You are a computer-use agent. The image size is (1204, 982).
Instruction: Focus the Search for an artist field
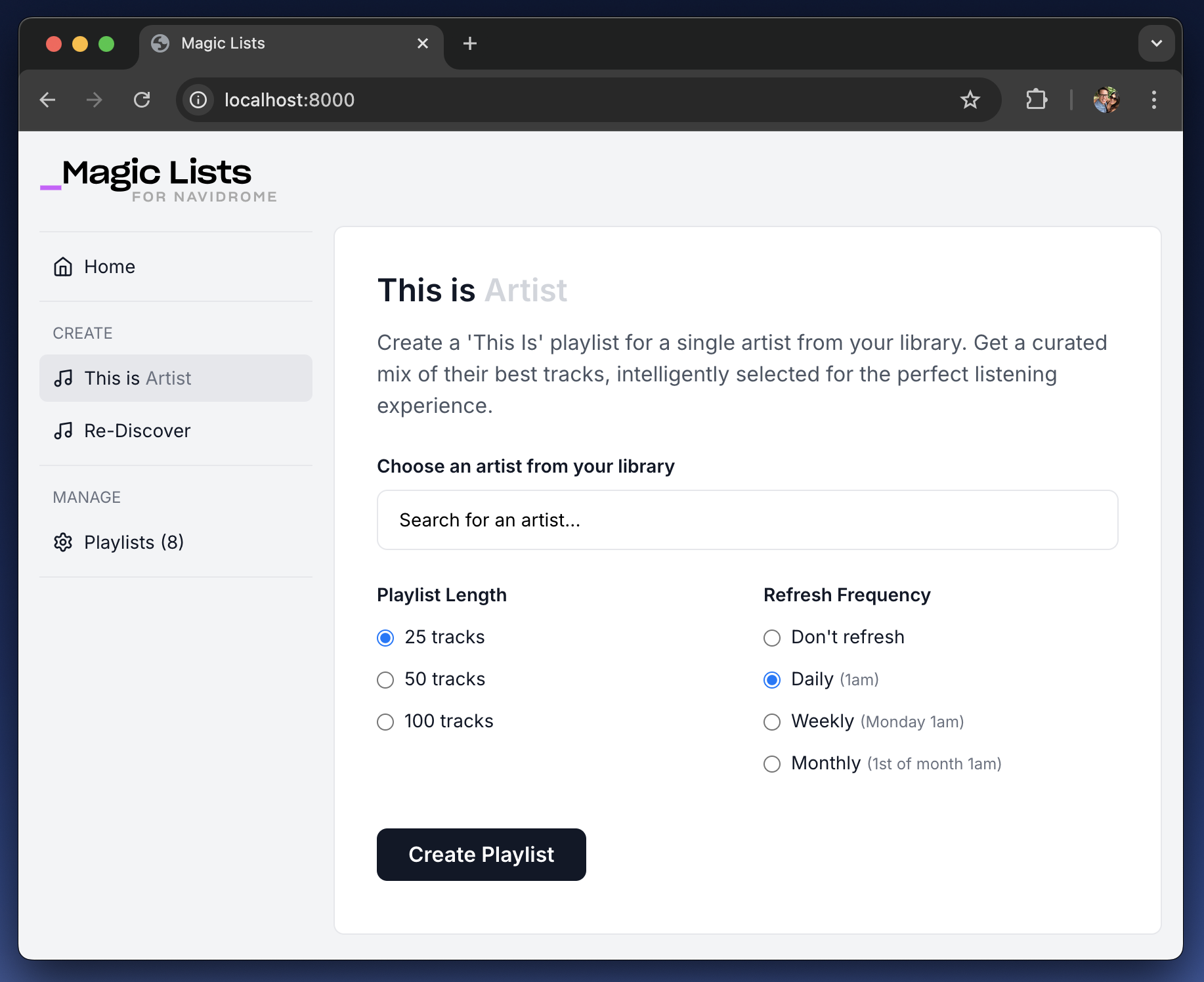[747, 520]
